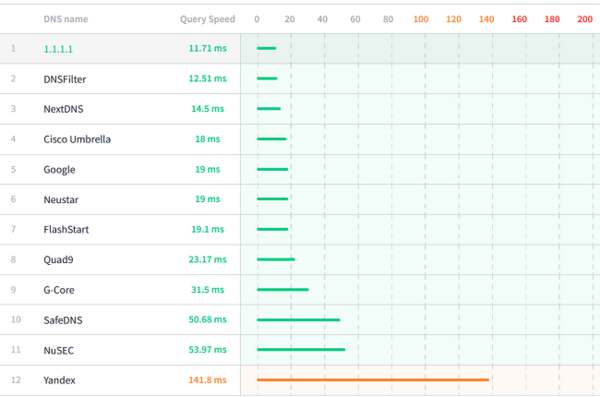Select the Cisco Umbrella row name
Image resolution: width=600 pixels, height=397 pixels.
coord(77,139)
